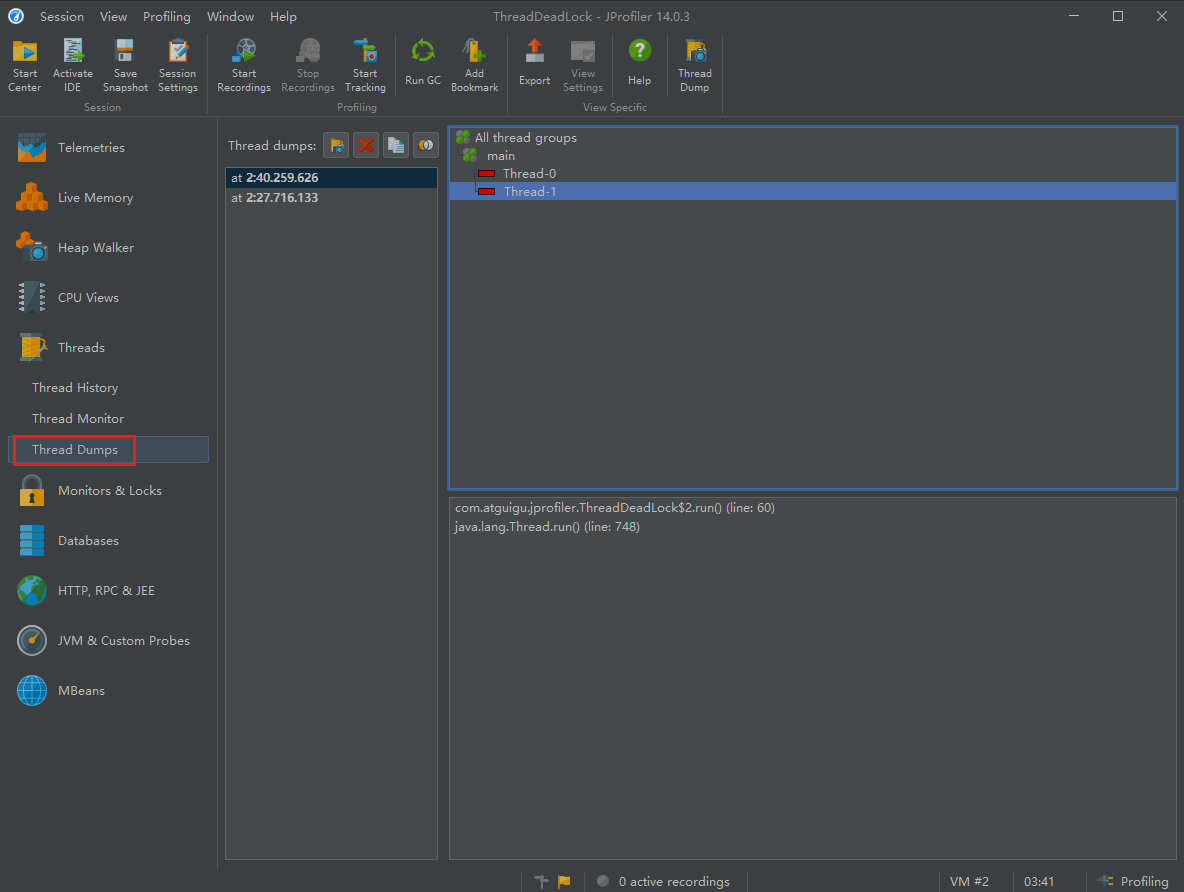
Task: Open the Profiling menu
Action: [x=167, y=17]
